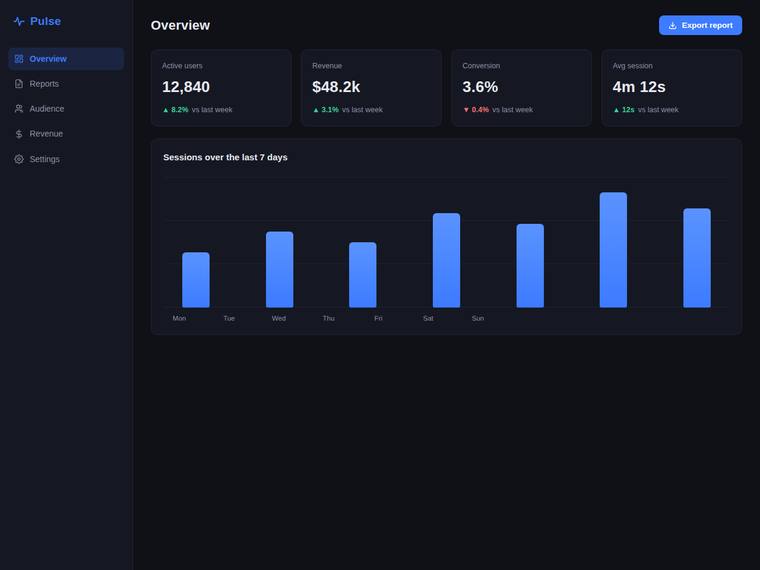This screenshot has width=760, height=570.
Task: Click the Avg session 4m 12s value
Action: tap(639, 87)
